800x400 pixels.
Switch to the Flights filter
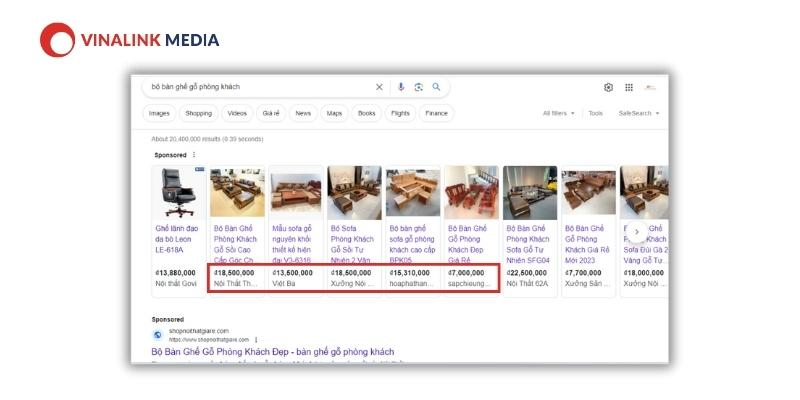pos(400,113)
